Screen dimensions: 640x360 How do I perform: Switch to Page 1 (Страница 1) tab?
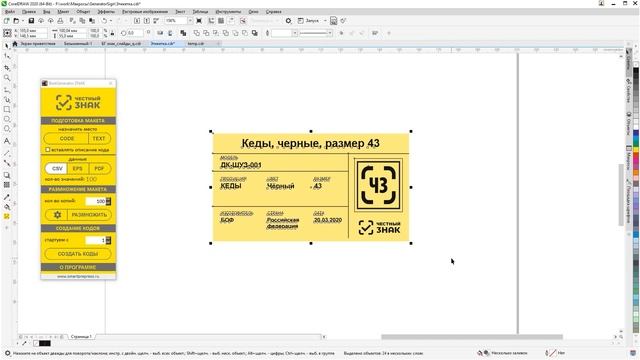[x=81, y=337]
